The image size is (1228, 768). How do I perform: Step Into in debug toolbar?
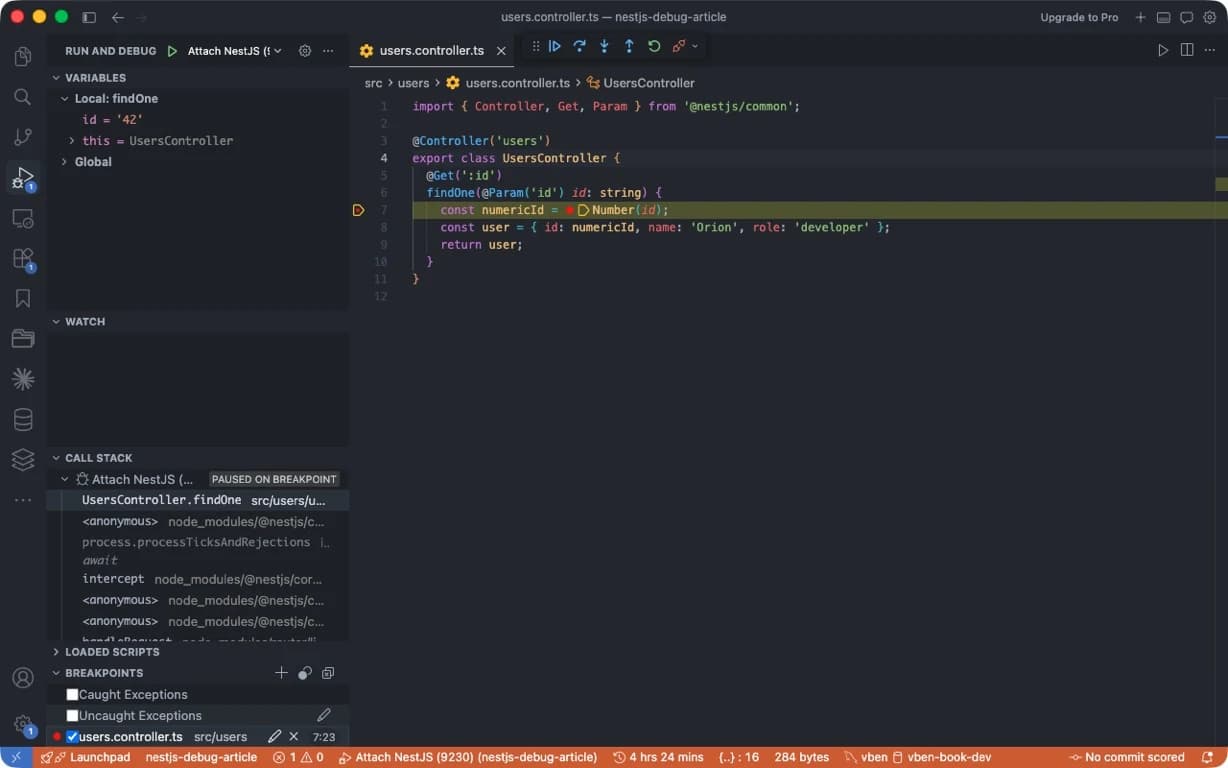pyautogui.click(x=604, y=46)
